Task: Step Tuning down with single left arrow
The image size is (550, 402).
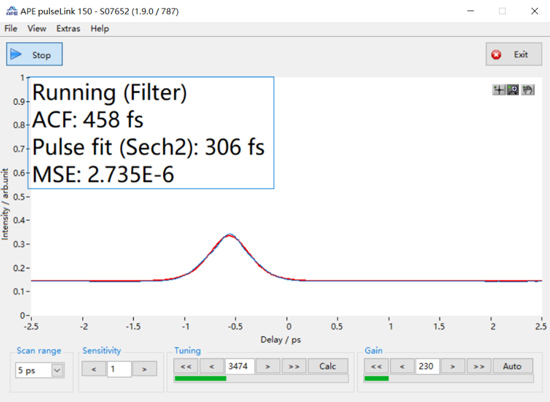Action: (212, 366)
